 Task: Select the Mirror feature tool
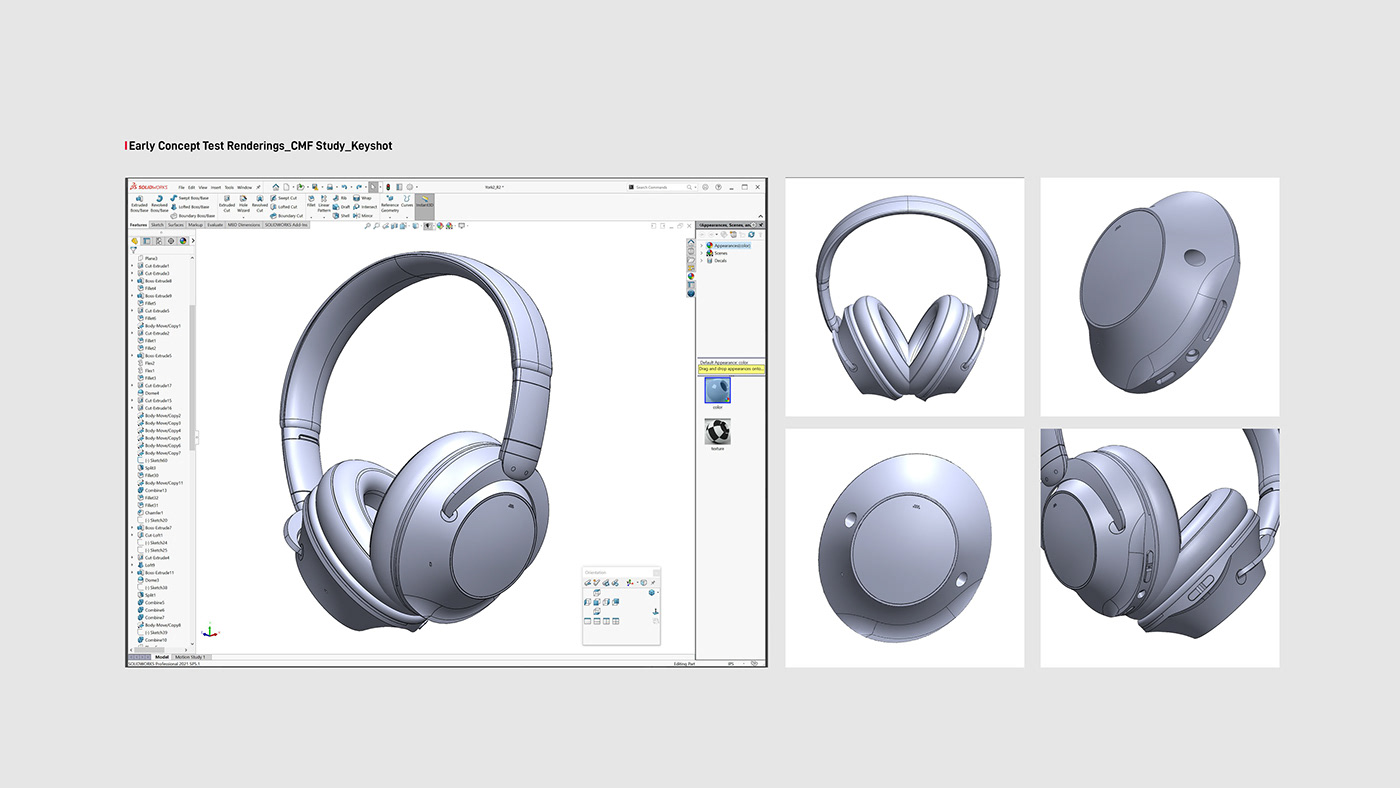[357, 215]
